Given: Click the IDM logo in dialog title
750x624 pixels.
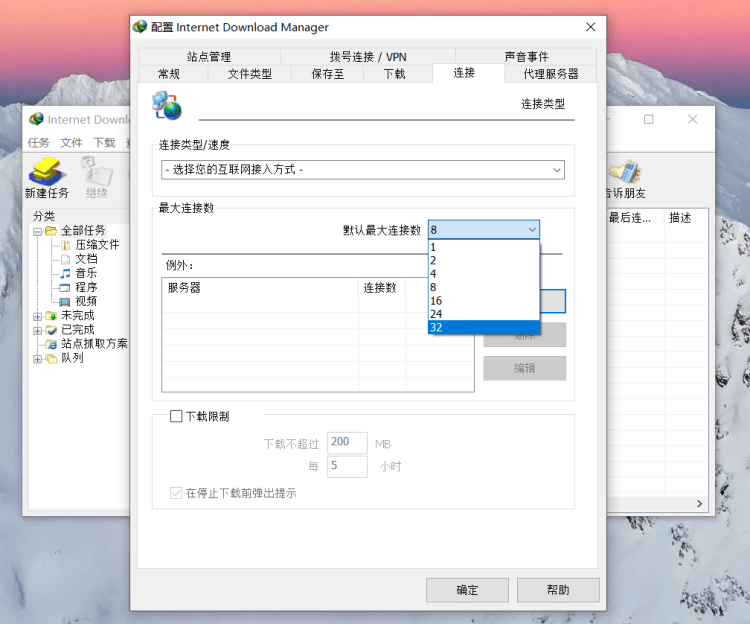Looking at the screenshot, I should click(x=140, y=27).
